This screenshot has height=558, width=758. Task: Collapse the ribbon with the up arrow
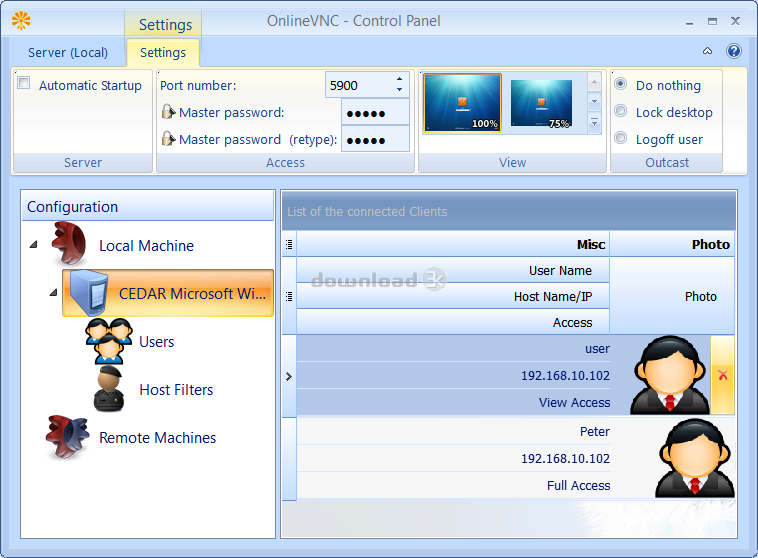click(x=707, y=51)
